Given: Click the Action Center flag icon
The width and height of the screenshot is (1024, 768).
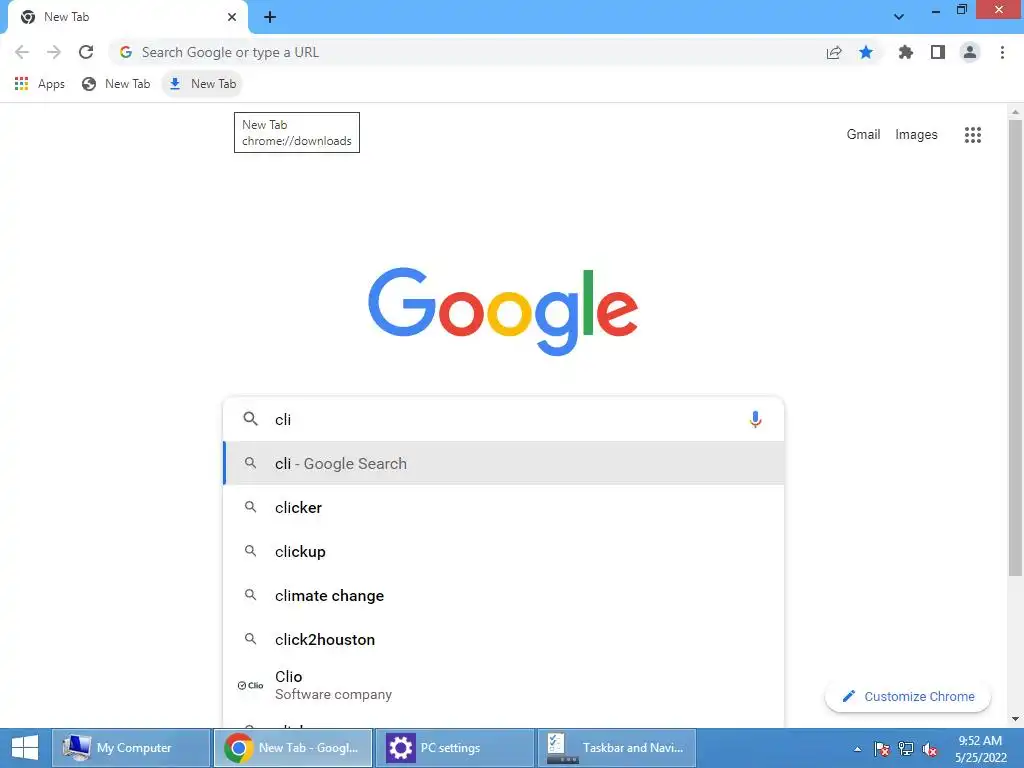Looking at the screenshot, I should 882,749.
